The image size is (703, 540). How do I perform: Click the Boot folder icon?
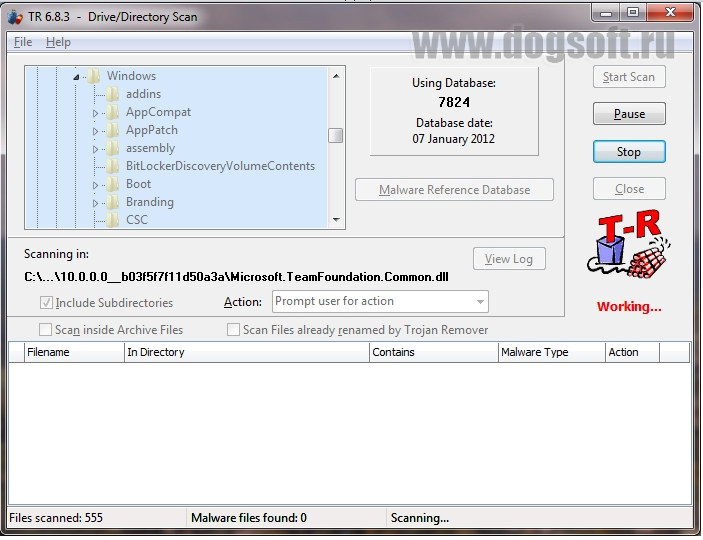113,183
